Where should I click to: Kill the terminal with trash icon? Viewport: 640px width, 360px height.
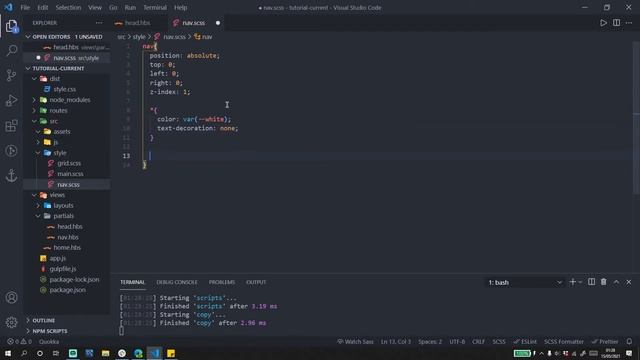coord(603,282)
